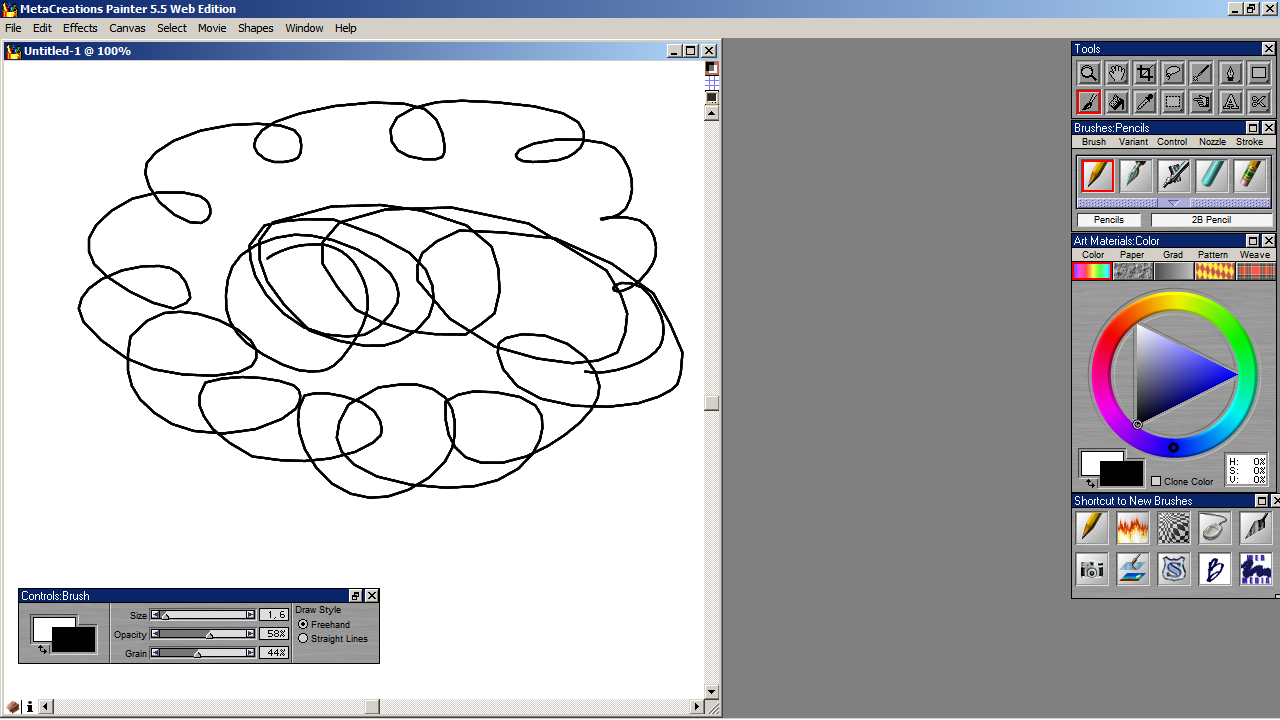This screenshot has width=1280, height=720.
Task: Open the Effects menu
Action: [80, 28]
